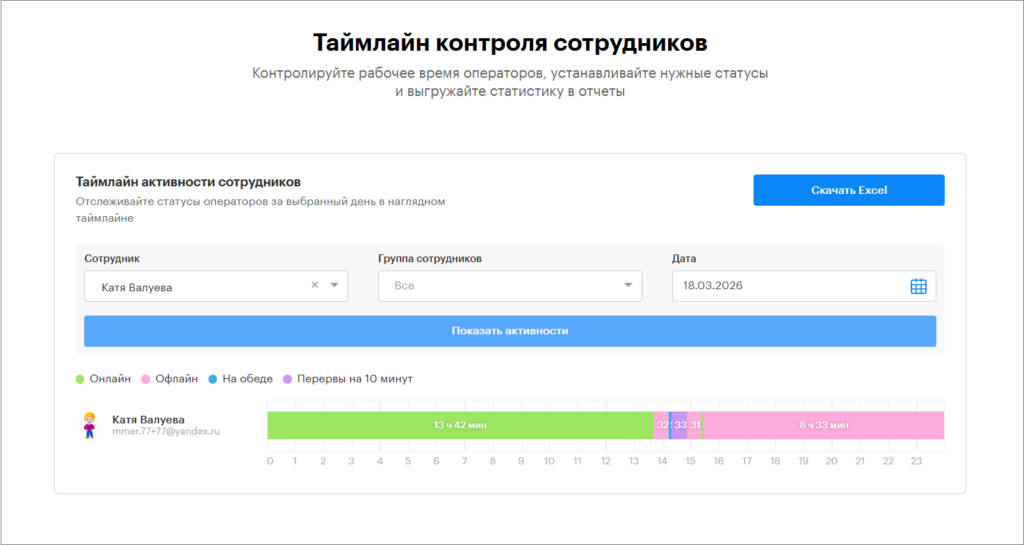Click the purple Перерывы на 10 минут dot
The image size is (1024, 545).
point(287,379)
